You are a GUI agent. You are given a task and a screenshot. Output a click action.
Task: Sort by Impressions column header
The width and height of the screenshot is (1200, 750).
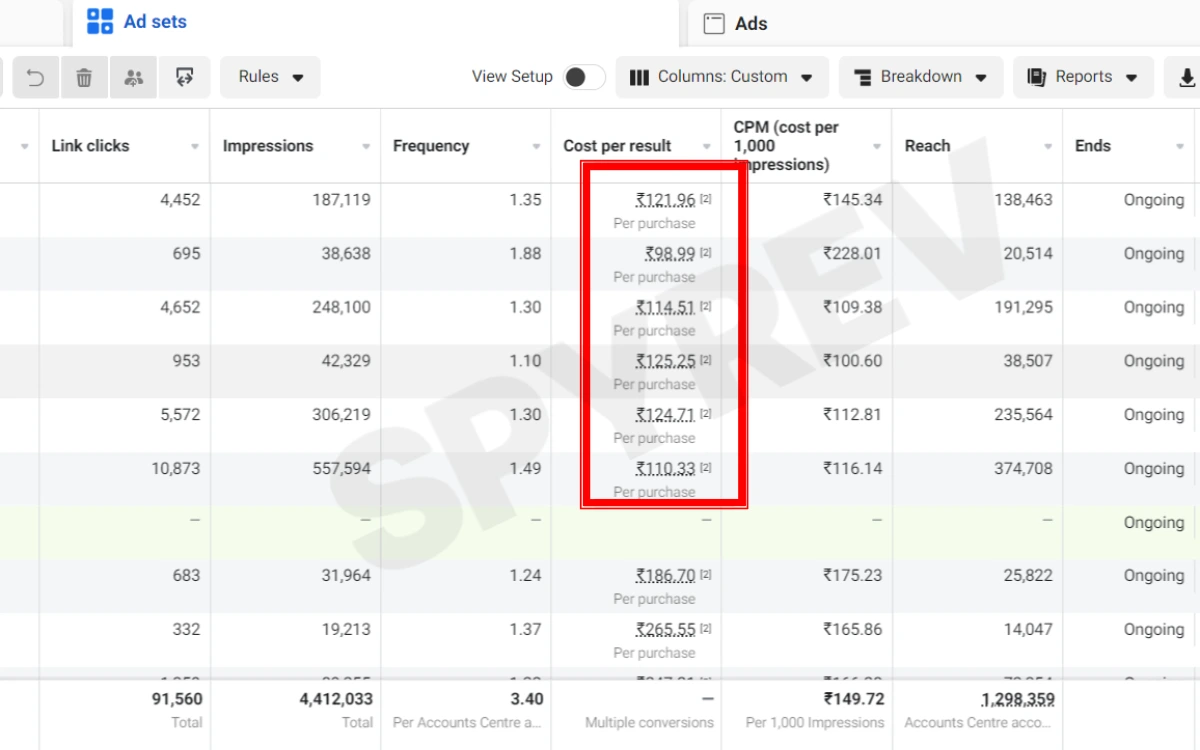coord(268,146)
